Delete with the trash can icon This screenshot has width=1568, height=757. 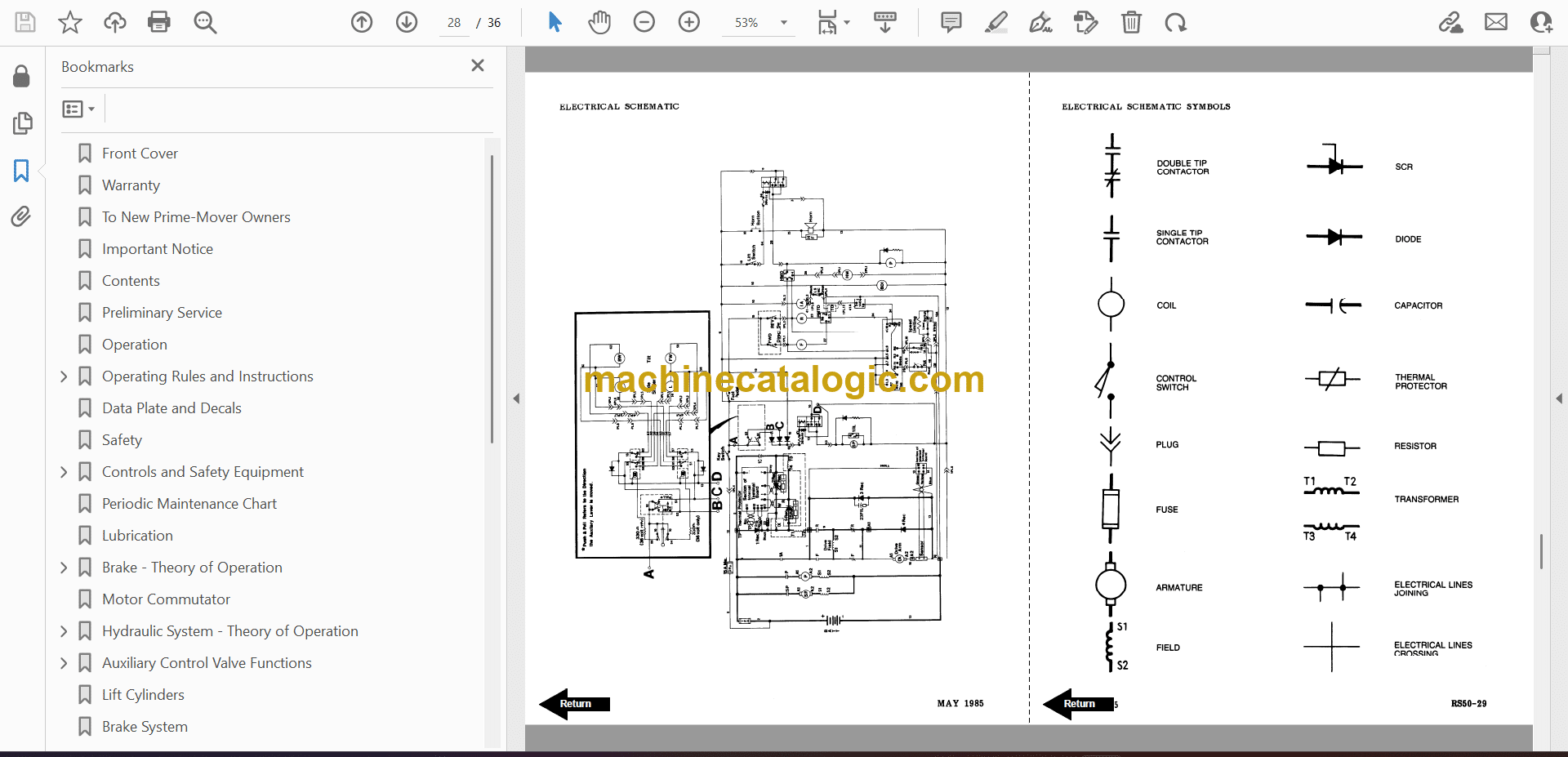[1131, 22]
